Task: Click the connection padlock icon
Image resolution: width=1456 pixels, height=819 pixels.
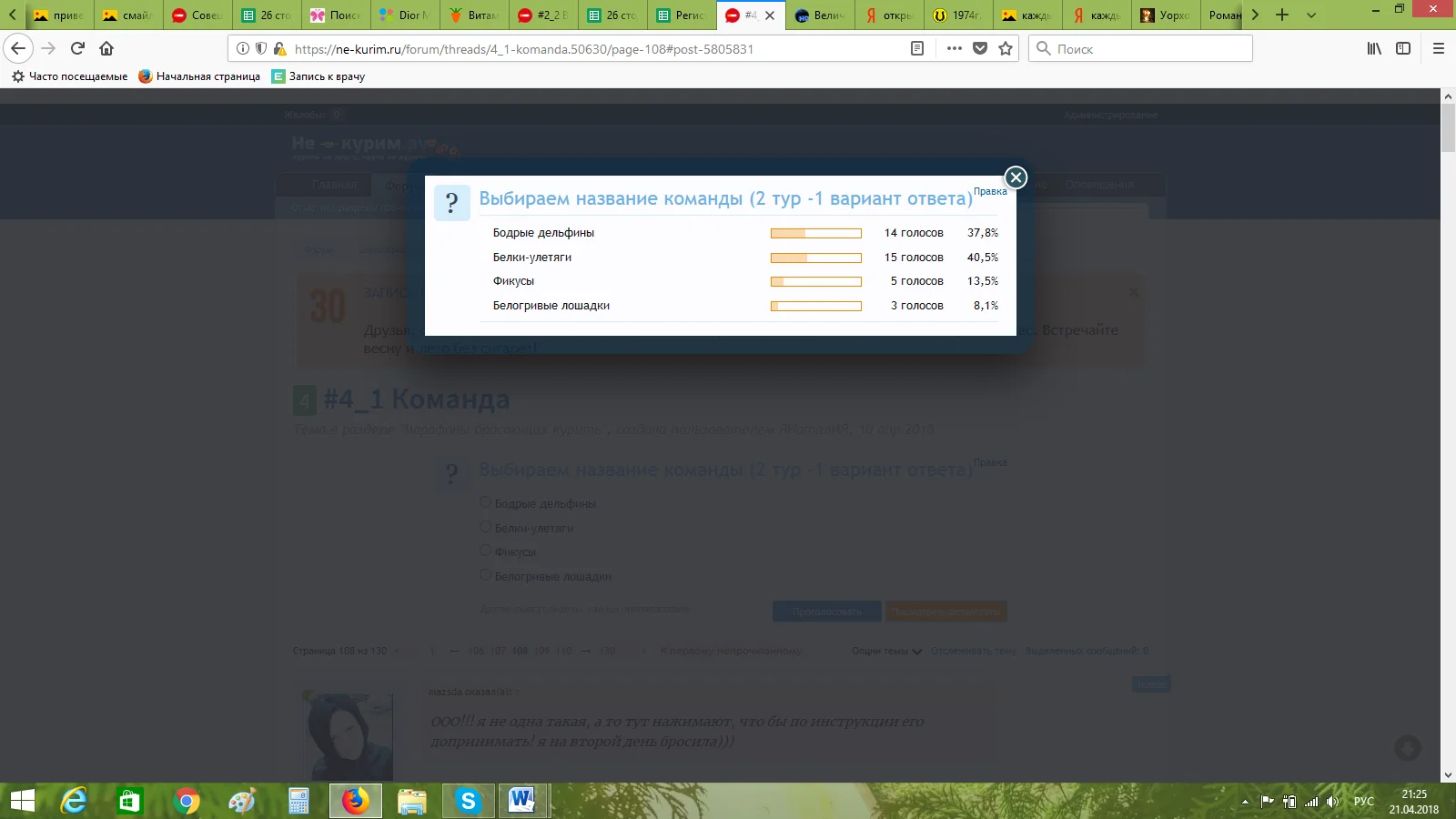Action: [x=279, y=48]
